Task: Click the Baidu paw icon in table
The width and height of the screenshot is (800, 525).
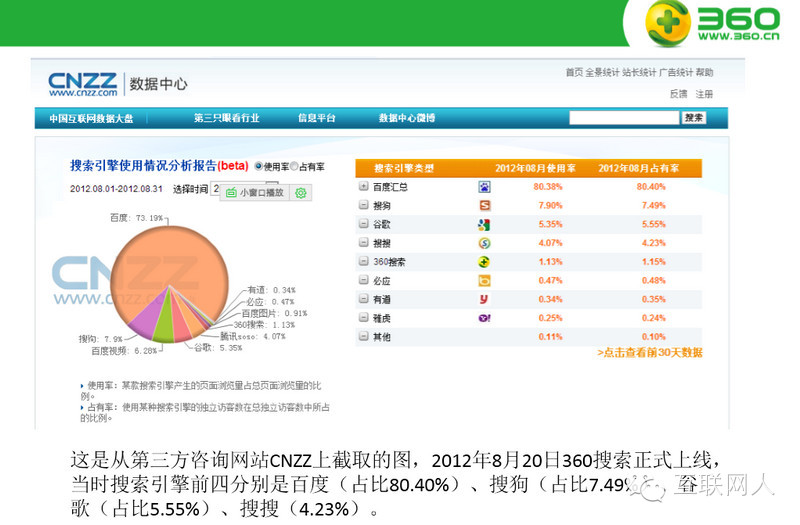Action: click(484, 187)
